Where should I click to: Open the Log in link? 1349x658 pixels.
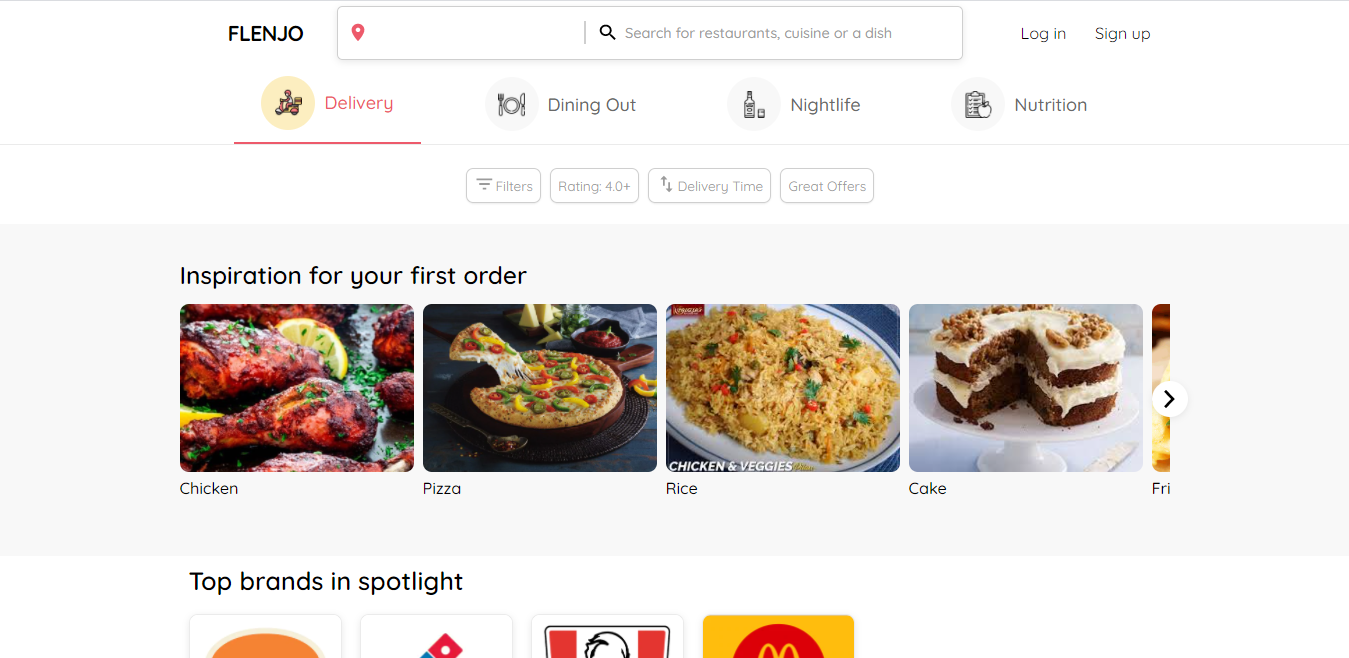tap(1043, 33)
